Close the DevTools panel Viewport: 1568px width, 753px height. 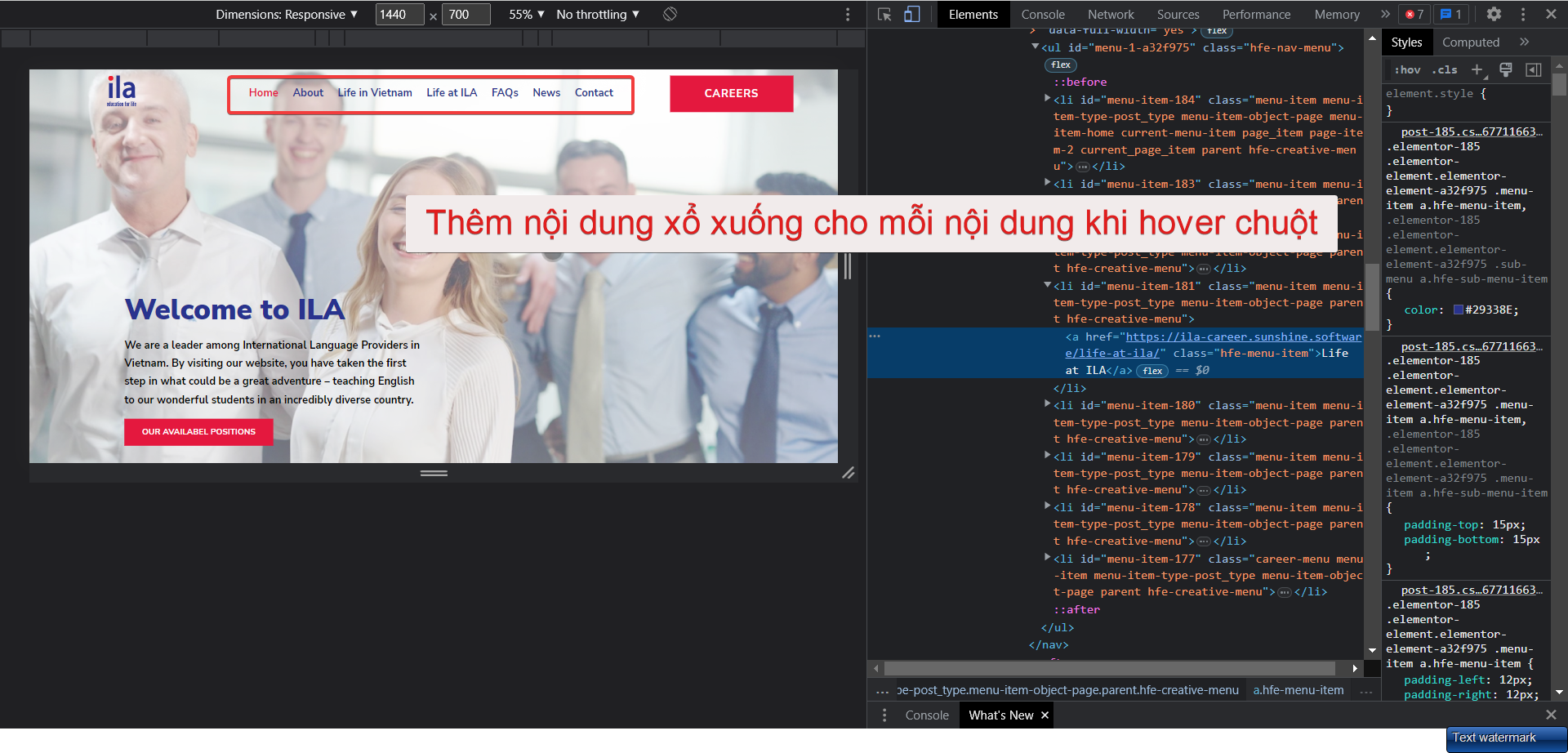pyautogui.click(x=1551, y=14)
